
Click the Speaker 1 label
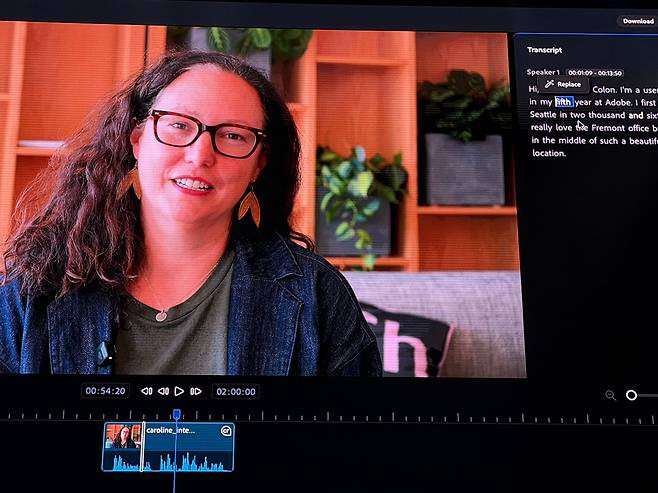(543, 72)
